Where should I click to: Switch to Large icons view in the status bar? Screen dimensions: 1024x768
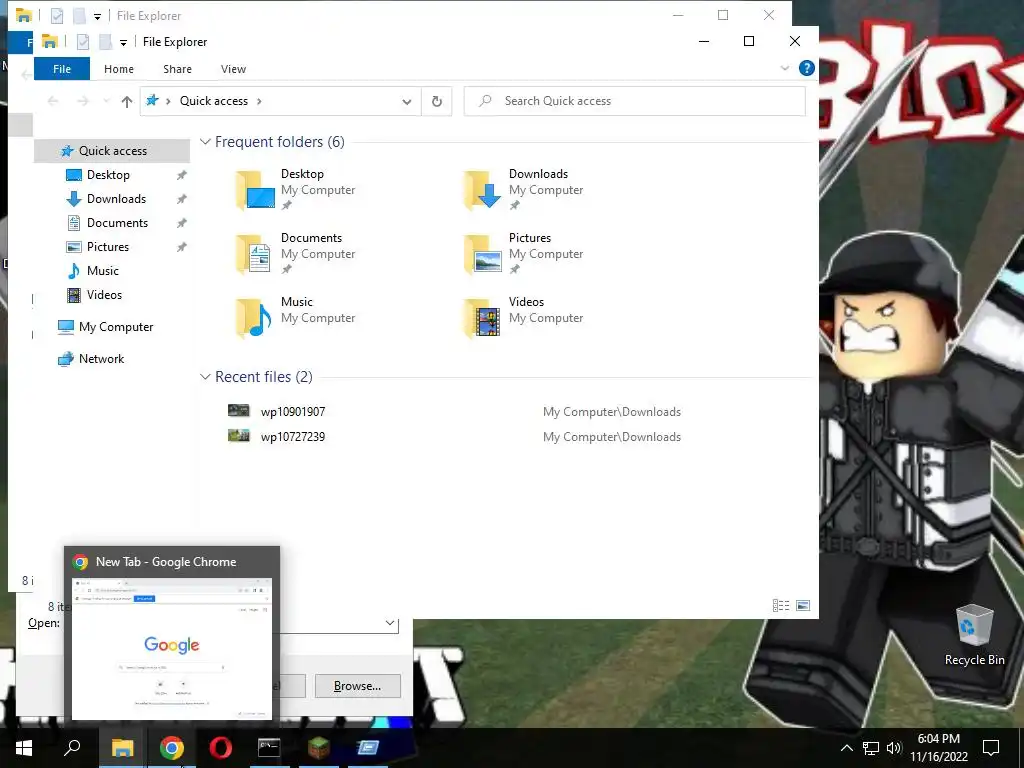click(803, 606)
